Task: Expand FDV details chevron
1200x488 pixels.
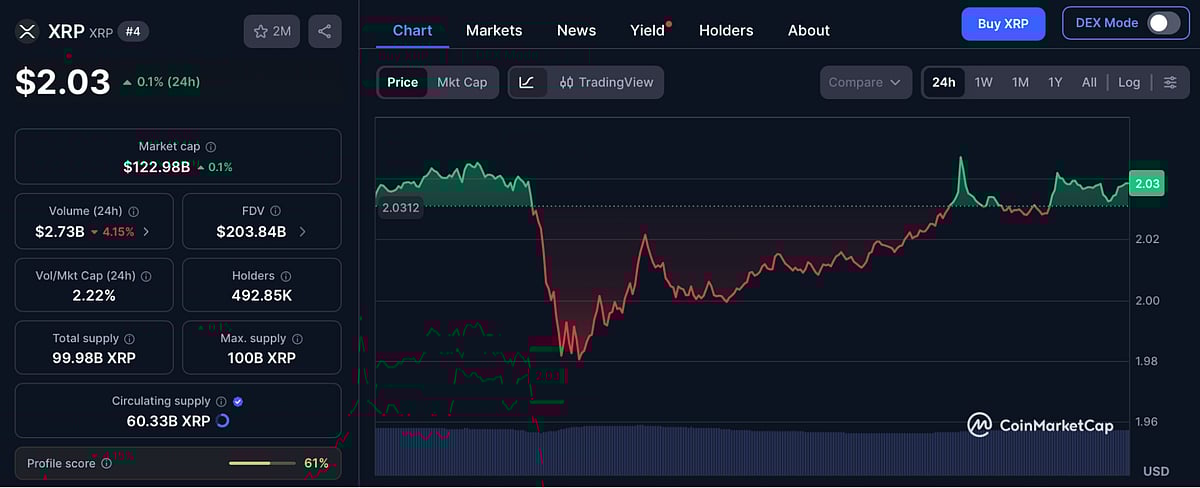Action: pos(303,232)
